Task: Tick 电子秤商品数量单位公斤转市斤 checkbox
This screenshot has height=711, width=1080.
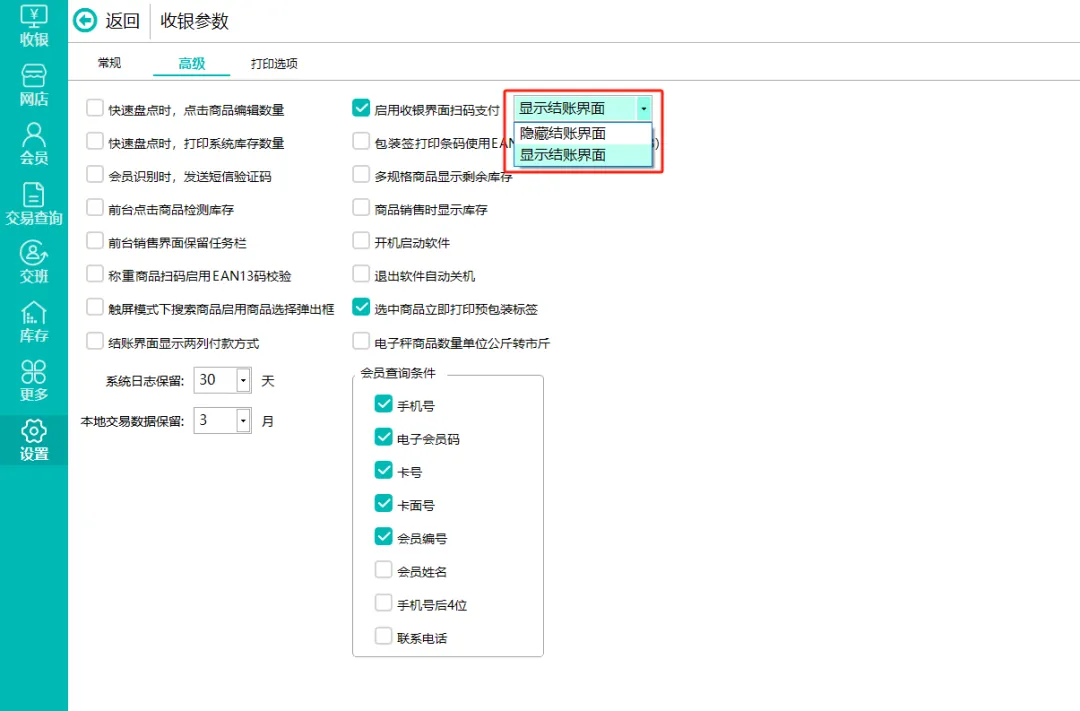Action: click(x=361, y=341)
